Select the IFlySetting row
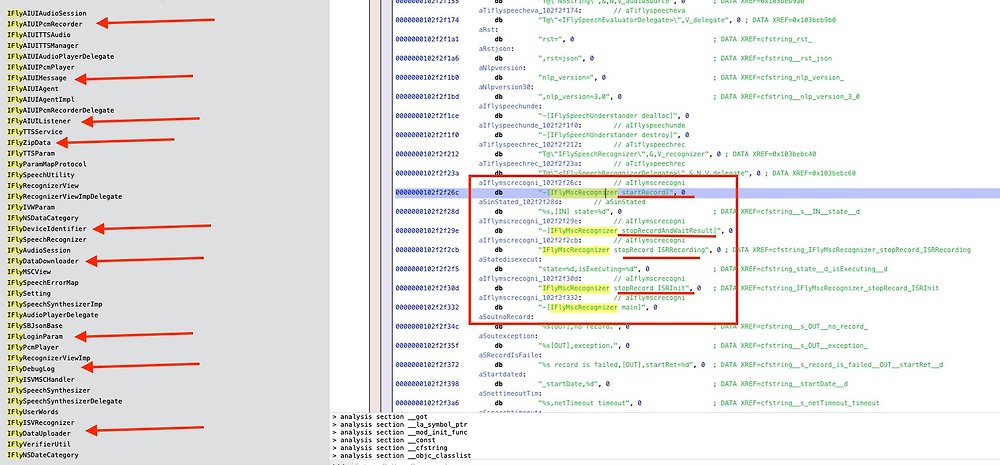 pyautogui.click(x=29, y=293)
